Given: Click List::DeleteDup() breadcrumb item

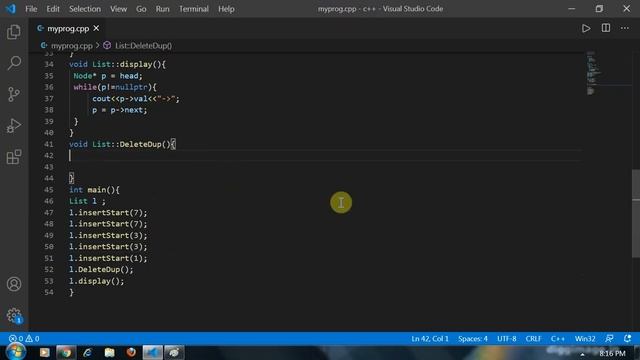Looking at the screenshot, I should [143, 46].
